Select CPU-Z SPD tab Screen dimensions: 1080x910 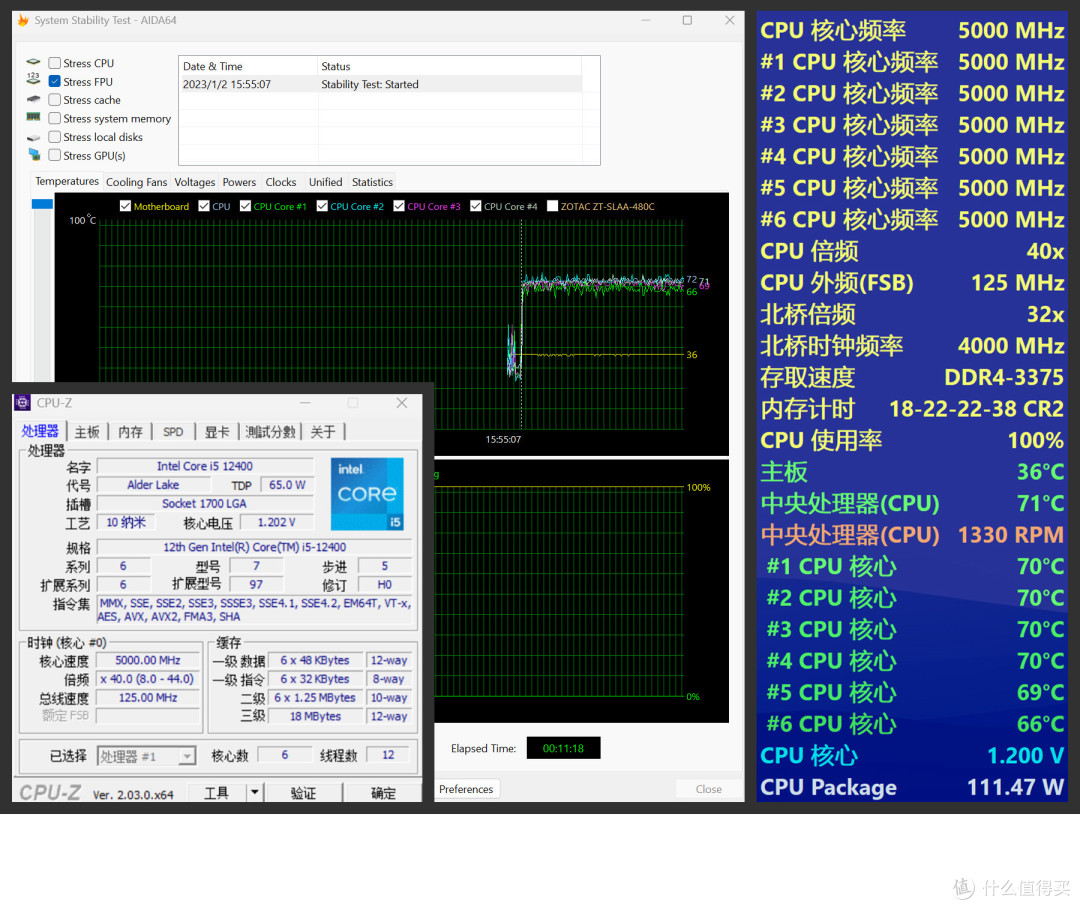coord(173,432)
